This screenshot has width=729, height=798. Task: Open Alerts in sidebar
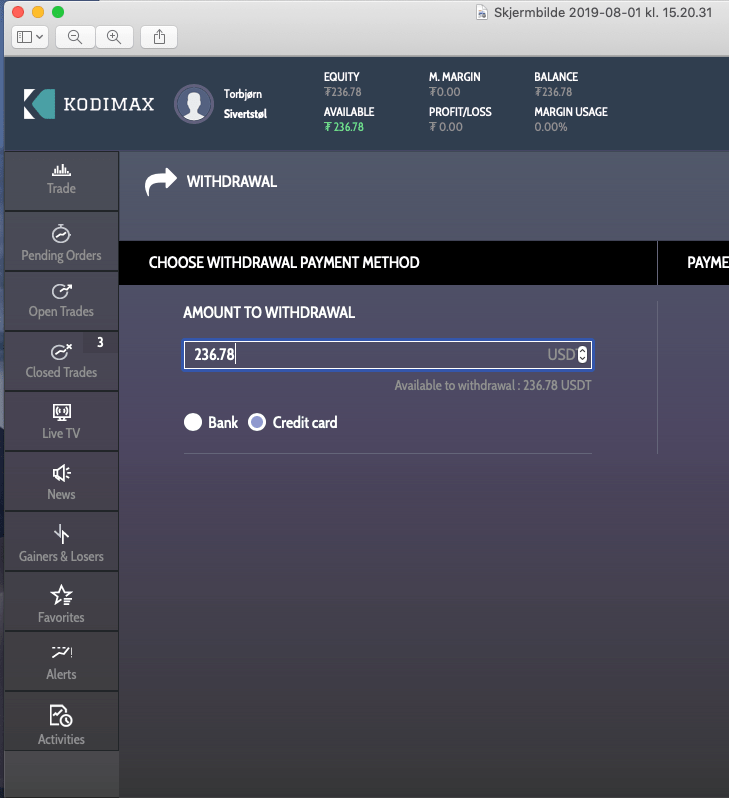pyautogui.click(x=61, y=662)
